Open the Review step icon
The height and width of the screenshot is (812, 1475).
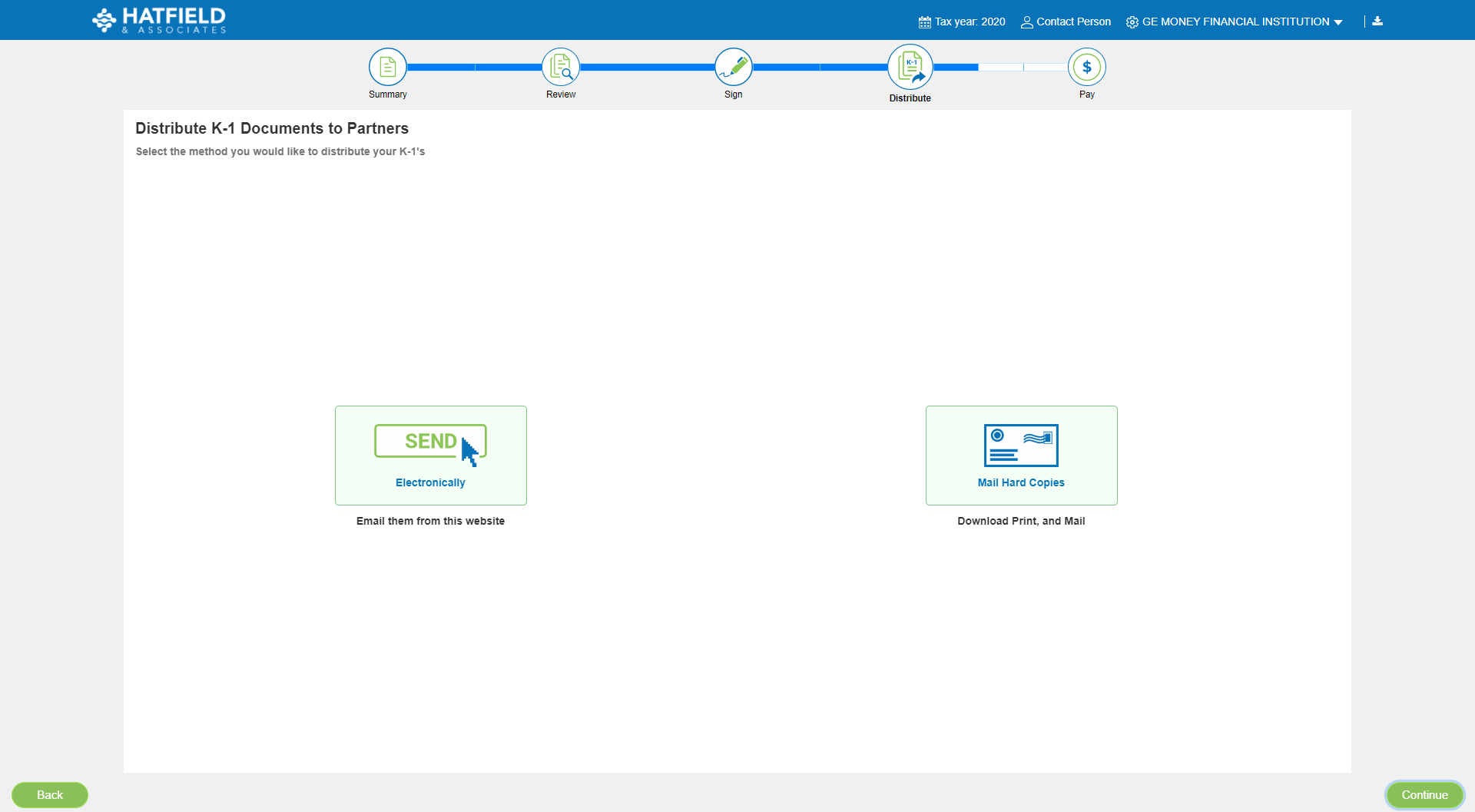pos(561,67)
